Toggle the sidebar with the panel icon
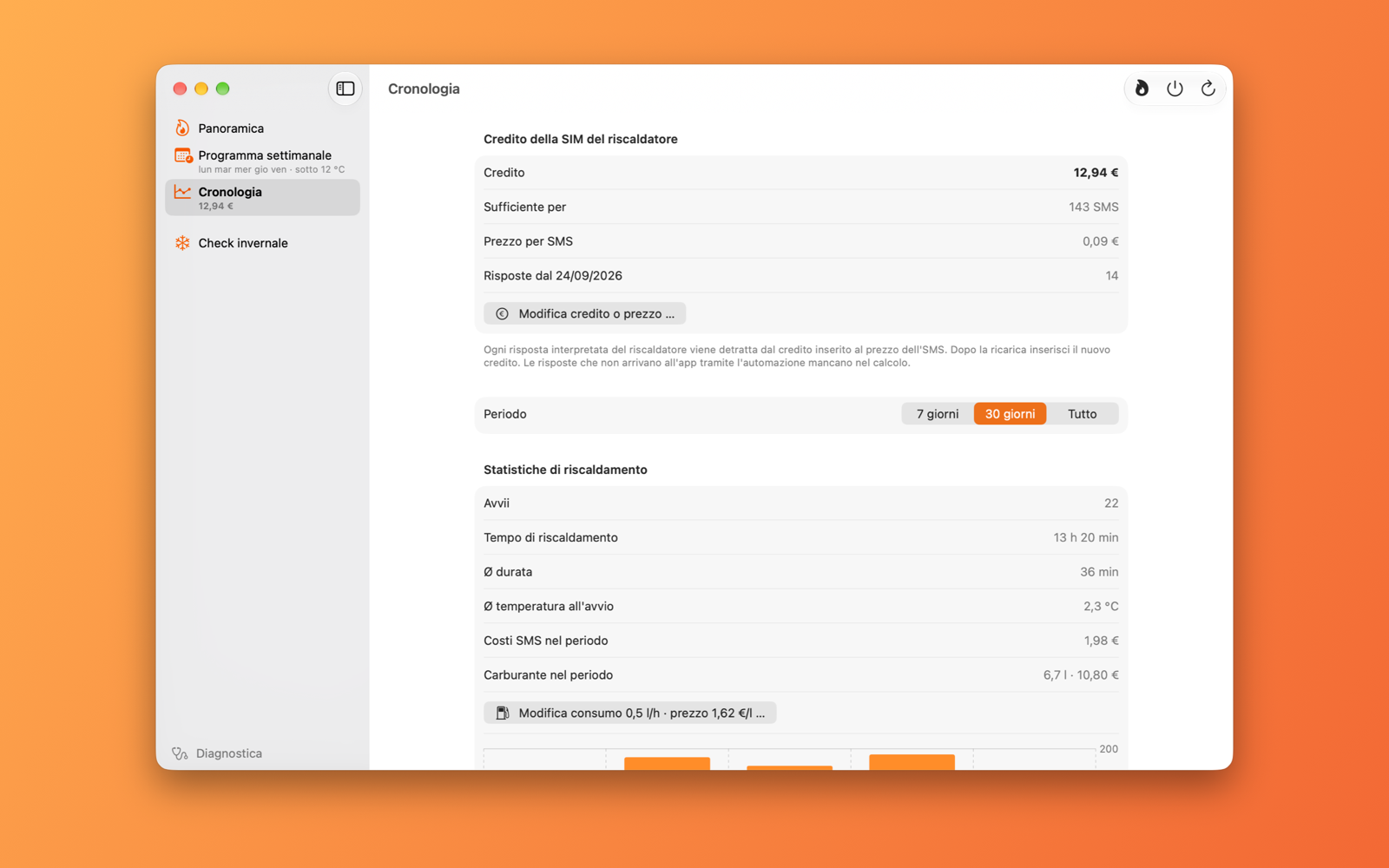1389x868 pixels. 345,89
